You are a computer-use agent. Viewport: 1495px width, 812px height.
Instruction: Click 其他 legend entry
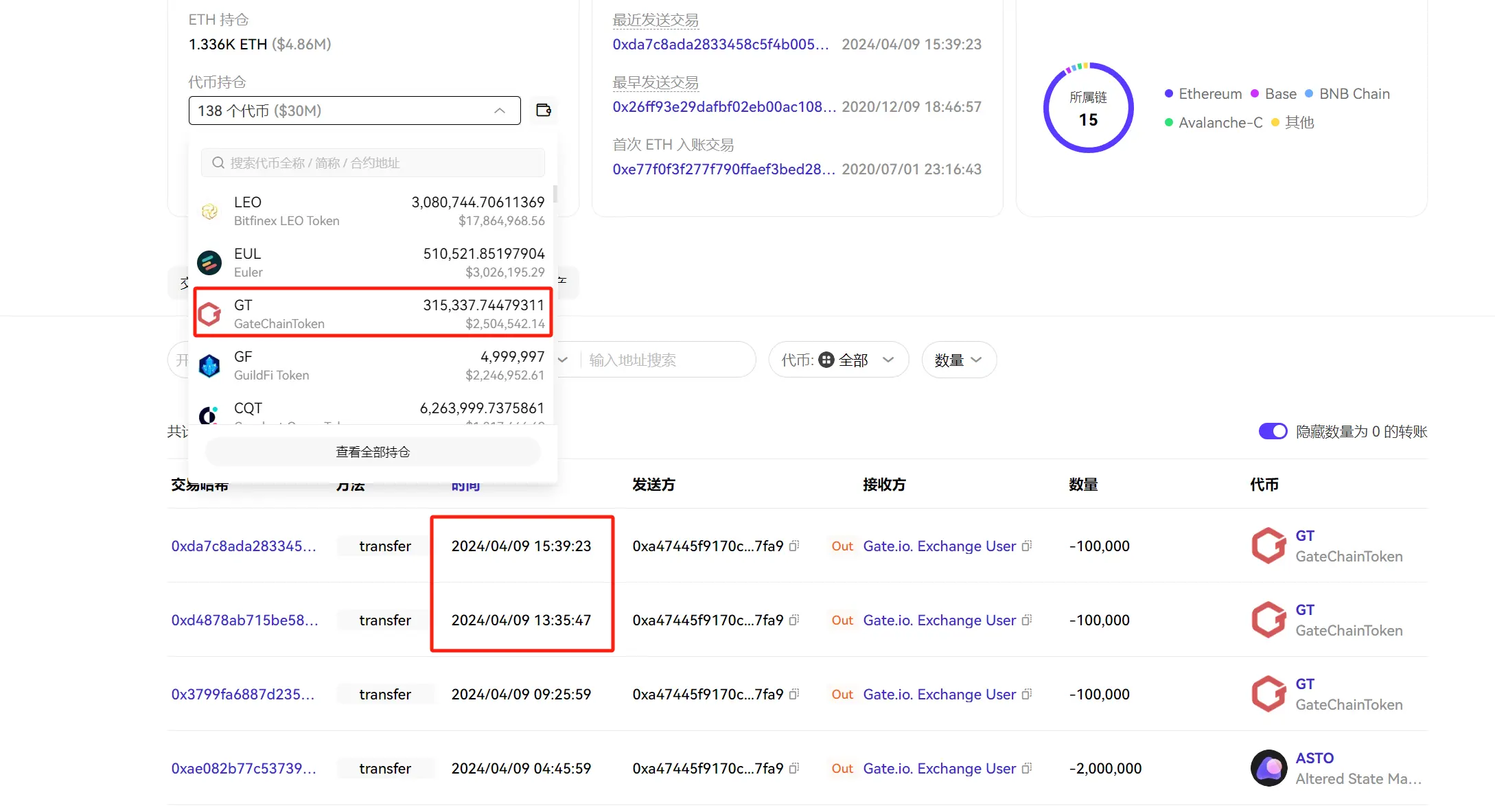point(1293,122)
